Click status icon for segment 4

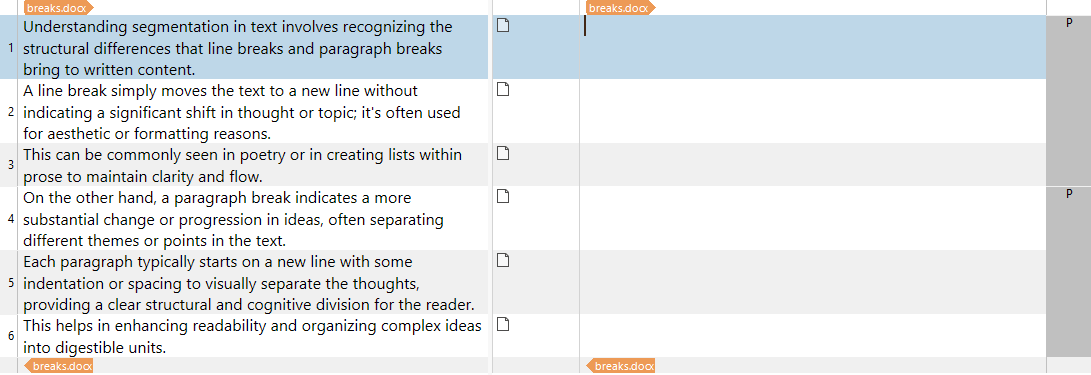(502, 196)
